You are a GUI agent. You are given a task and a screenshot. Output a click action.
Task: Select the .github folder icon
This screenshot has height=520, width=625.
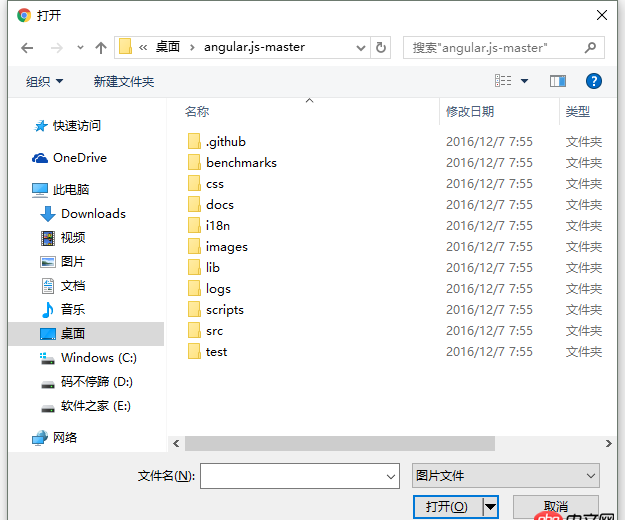pos(194,141)
